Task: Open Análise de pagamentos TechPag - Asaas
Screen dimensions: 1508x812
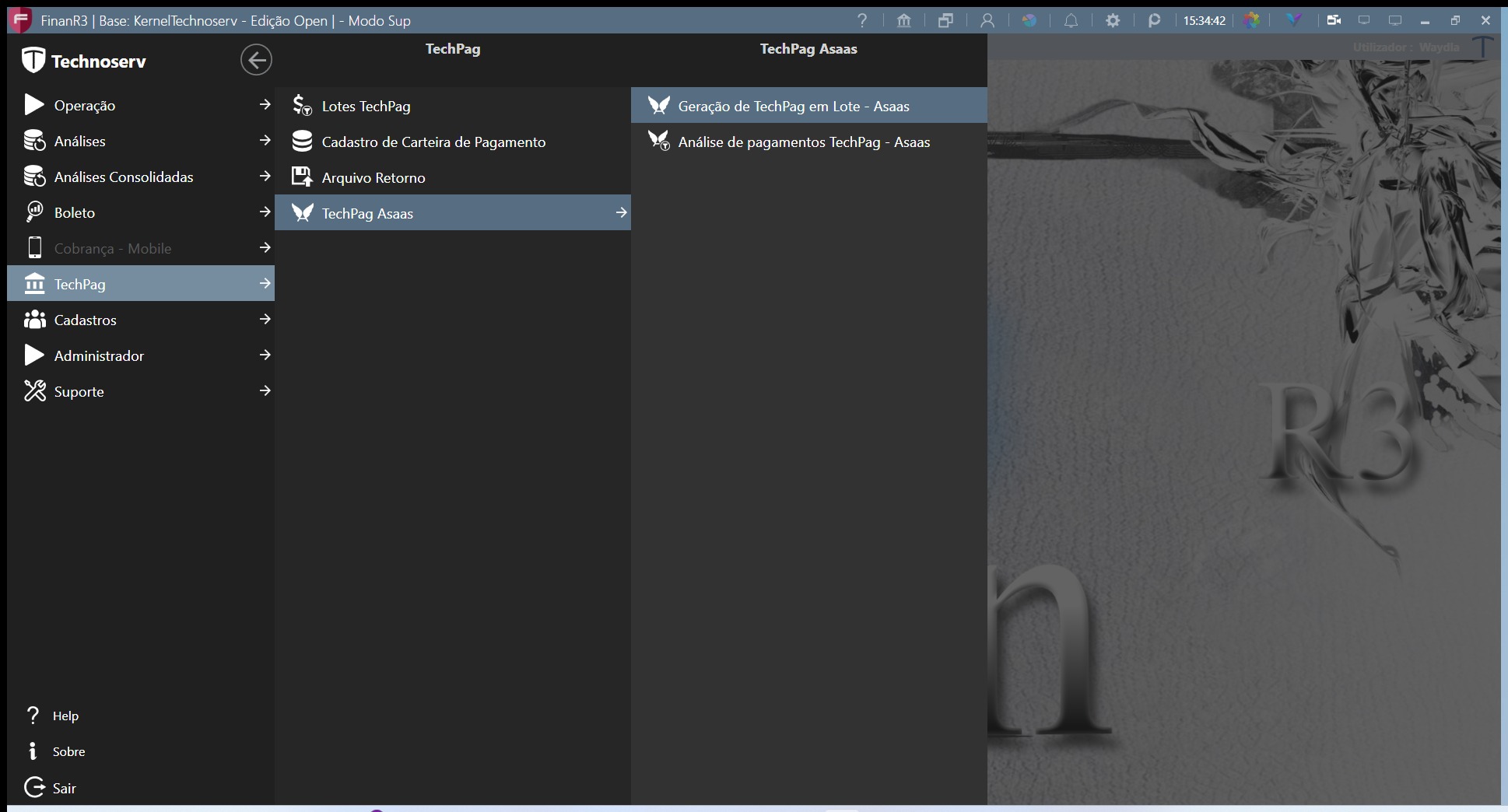Action: [x=809, y=142]
